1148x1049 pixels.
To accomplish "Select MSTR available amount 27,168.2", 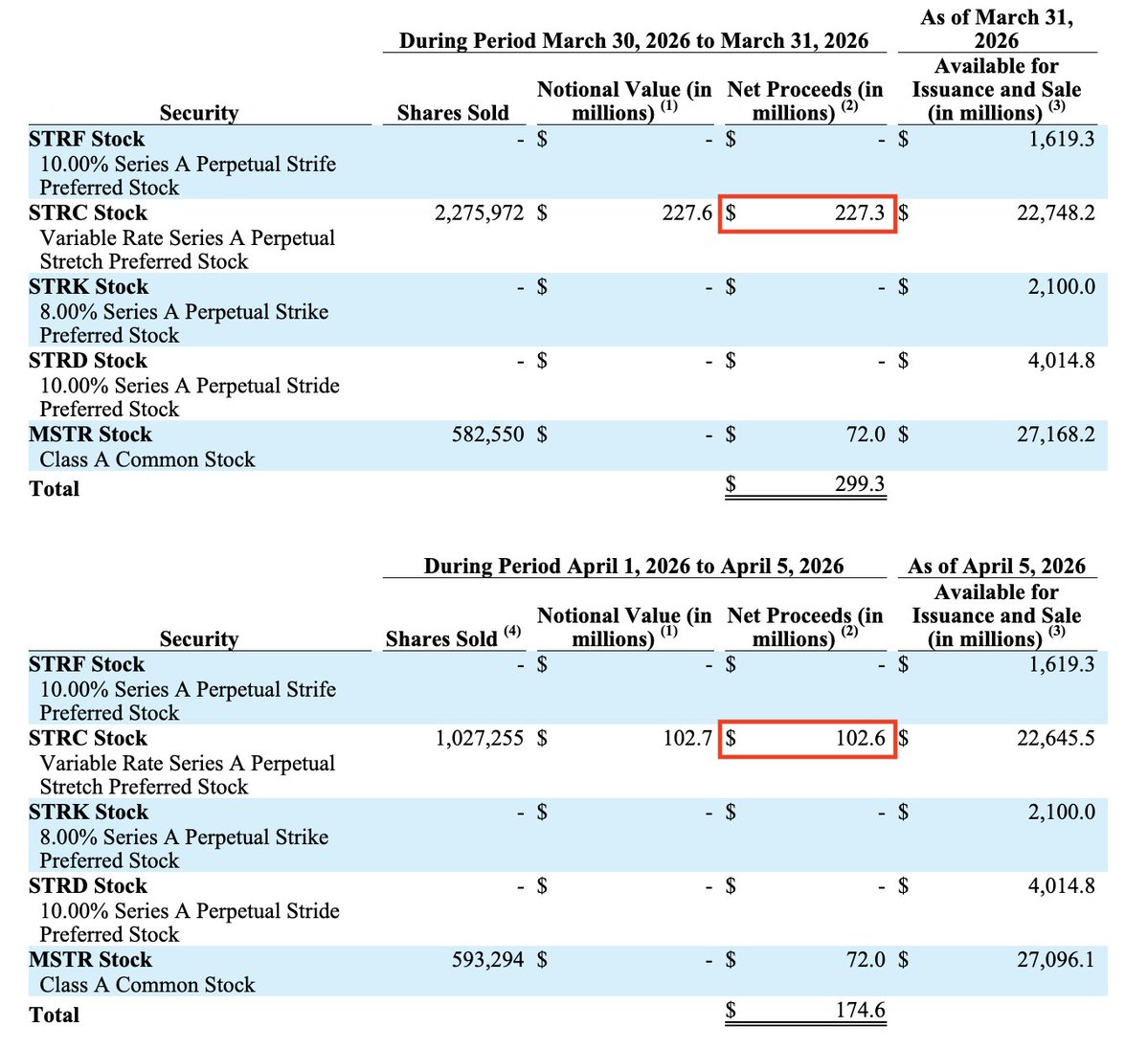I will tap(1056, 435).
